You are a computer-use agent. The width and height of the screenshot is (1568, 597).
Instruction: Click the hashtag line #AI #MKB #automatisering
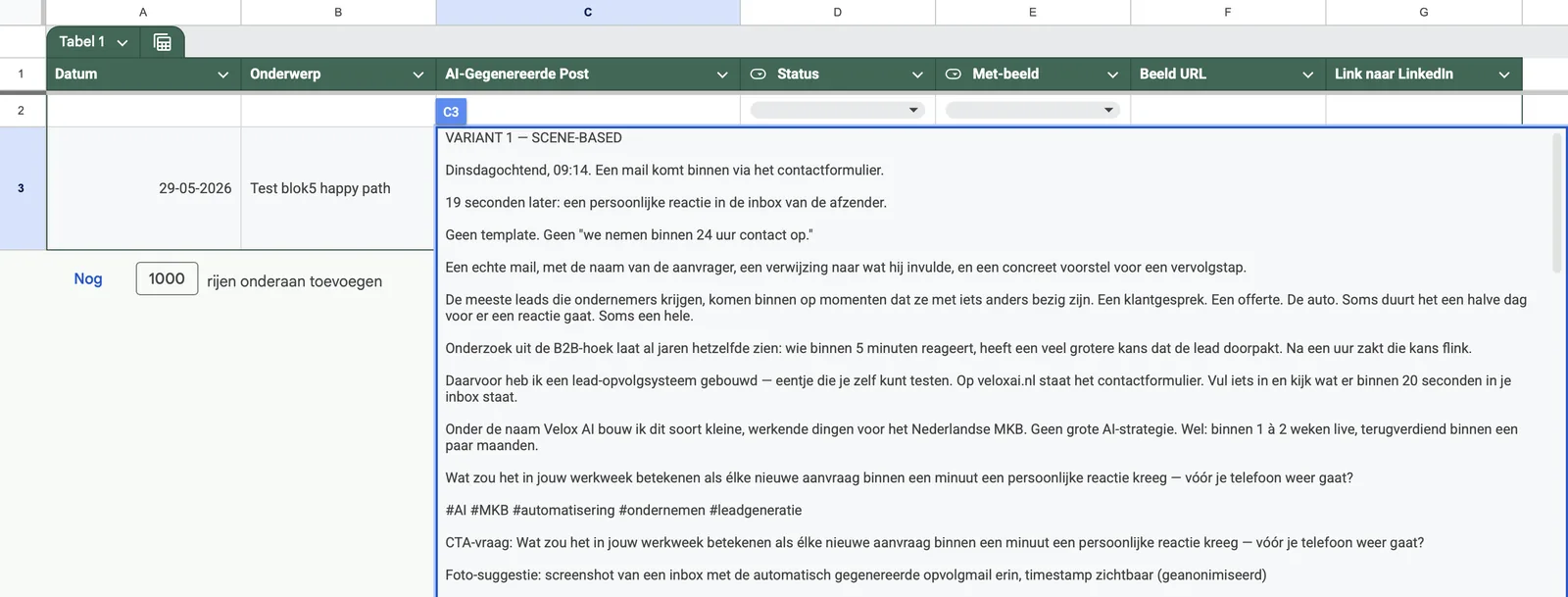click(623, 511)
